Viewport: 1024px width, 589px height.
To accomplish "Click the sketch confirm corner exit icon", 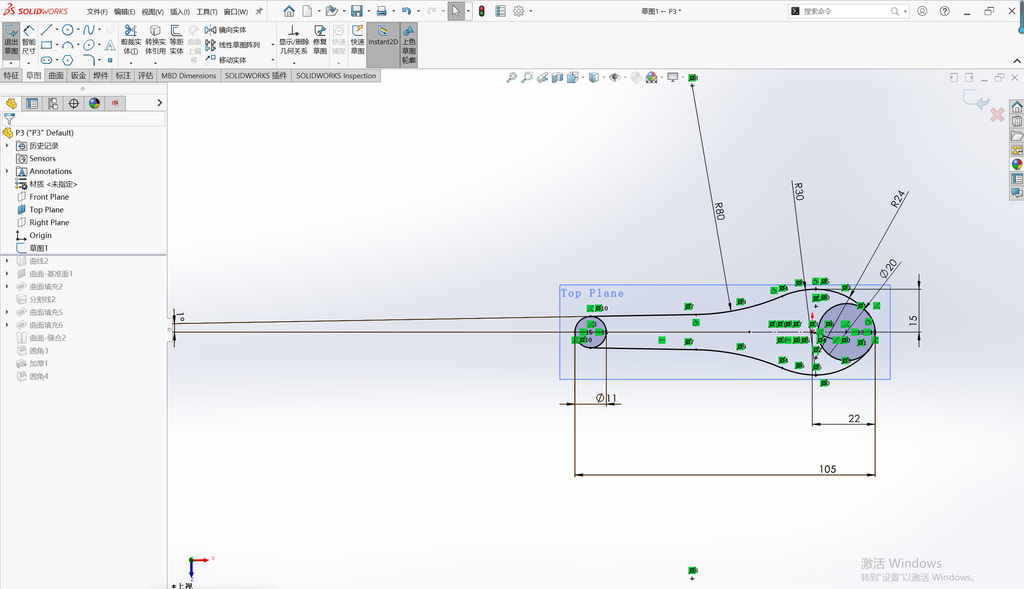I will click(x=976, y=99).
